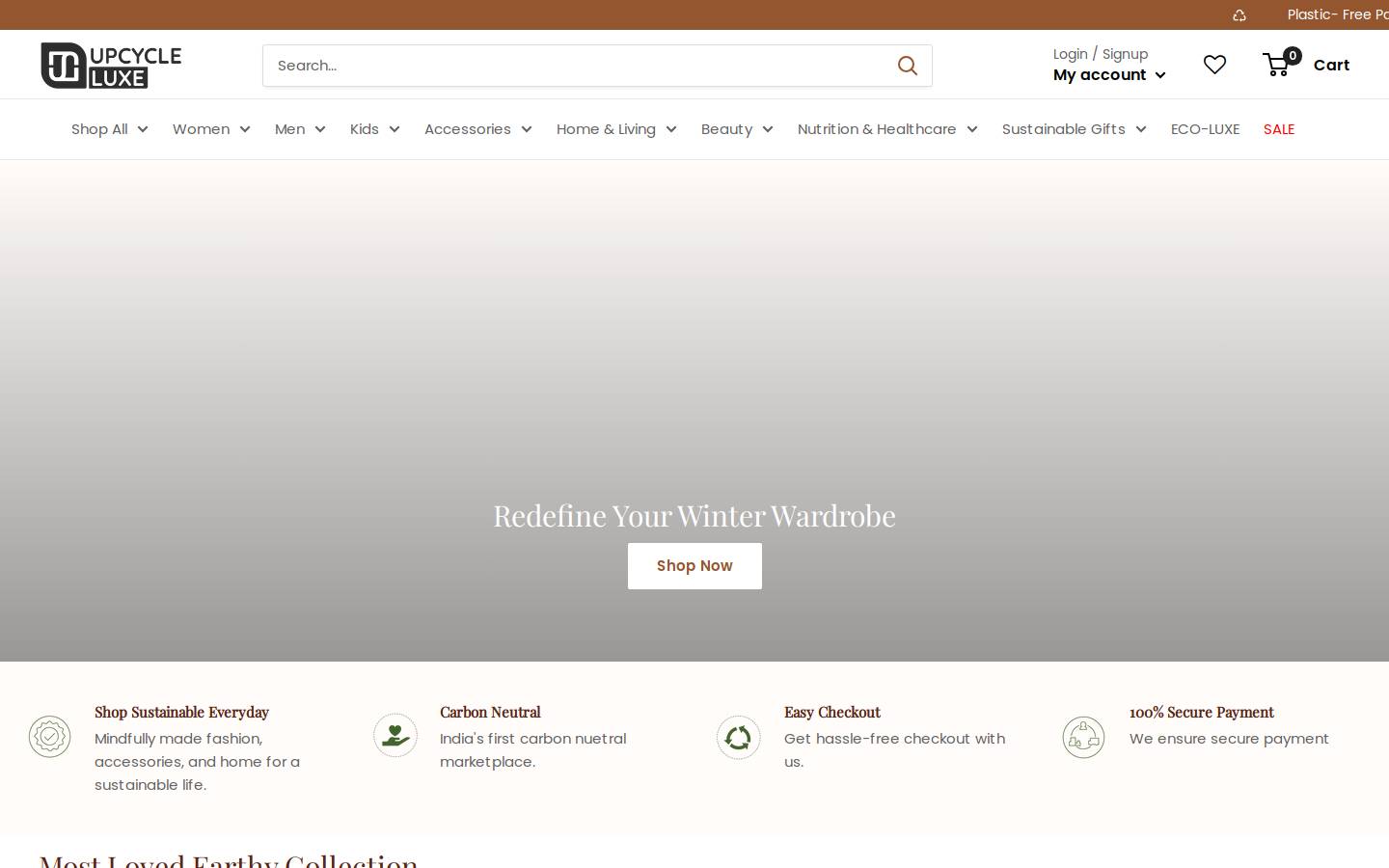Expand the Nutrition & Healthcare menu
The width and height of the screenshot is (1389, 868).
pyautogui.click(x=887, y=129)
